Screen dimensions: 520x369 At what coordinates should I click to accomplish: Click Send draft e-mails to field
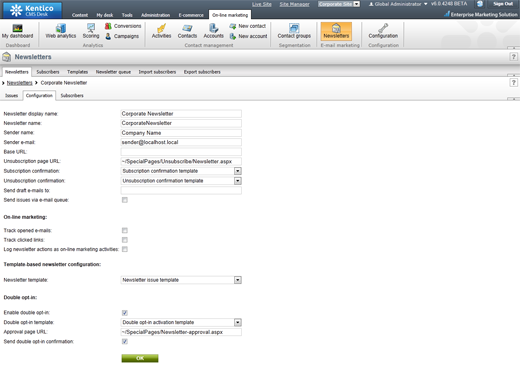(x=181, y=190)
